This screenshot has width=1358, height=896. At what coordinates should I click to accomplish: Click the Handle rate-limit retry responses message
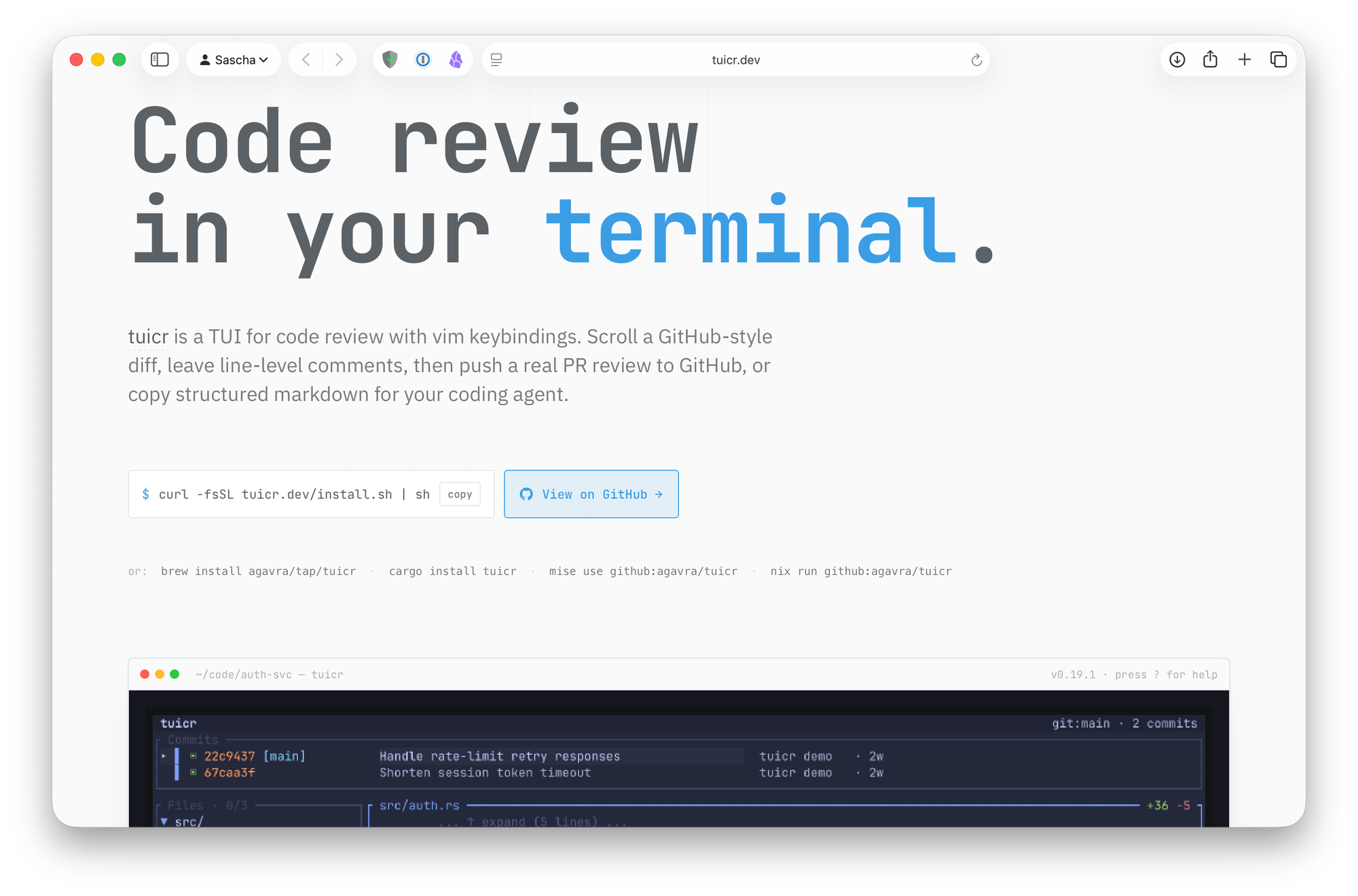coord(500,756)
